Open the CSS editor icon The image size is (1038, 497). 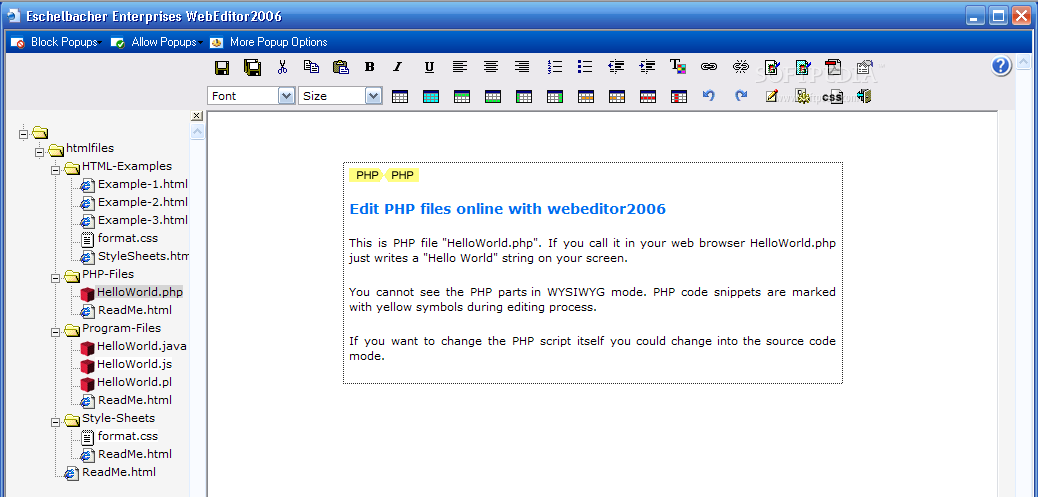pos(833,97)
